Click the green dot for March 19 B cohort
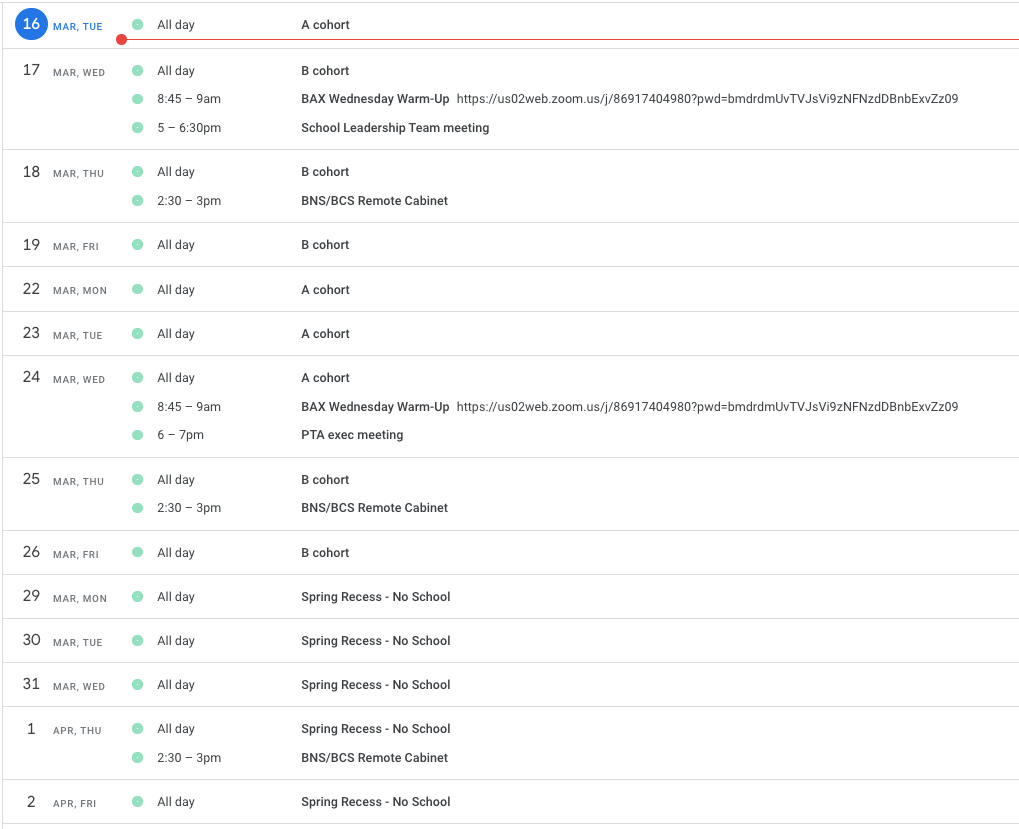Viewport: 1019px width, 829px height. coord(137,244)
